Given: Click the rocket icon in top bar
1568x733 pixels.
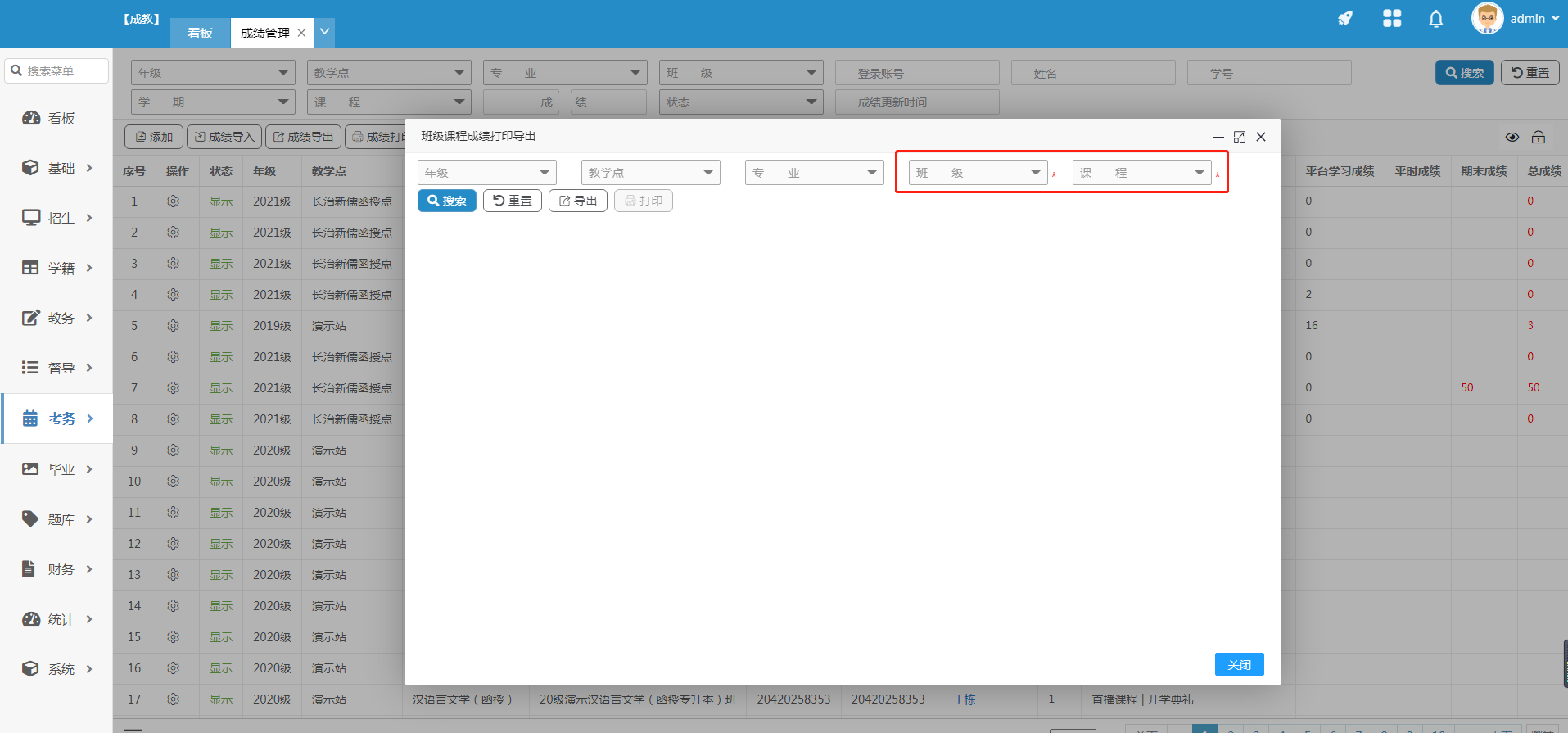Looking at the screenshot, I should 1345,18.
